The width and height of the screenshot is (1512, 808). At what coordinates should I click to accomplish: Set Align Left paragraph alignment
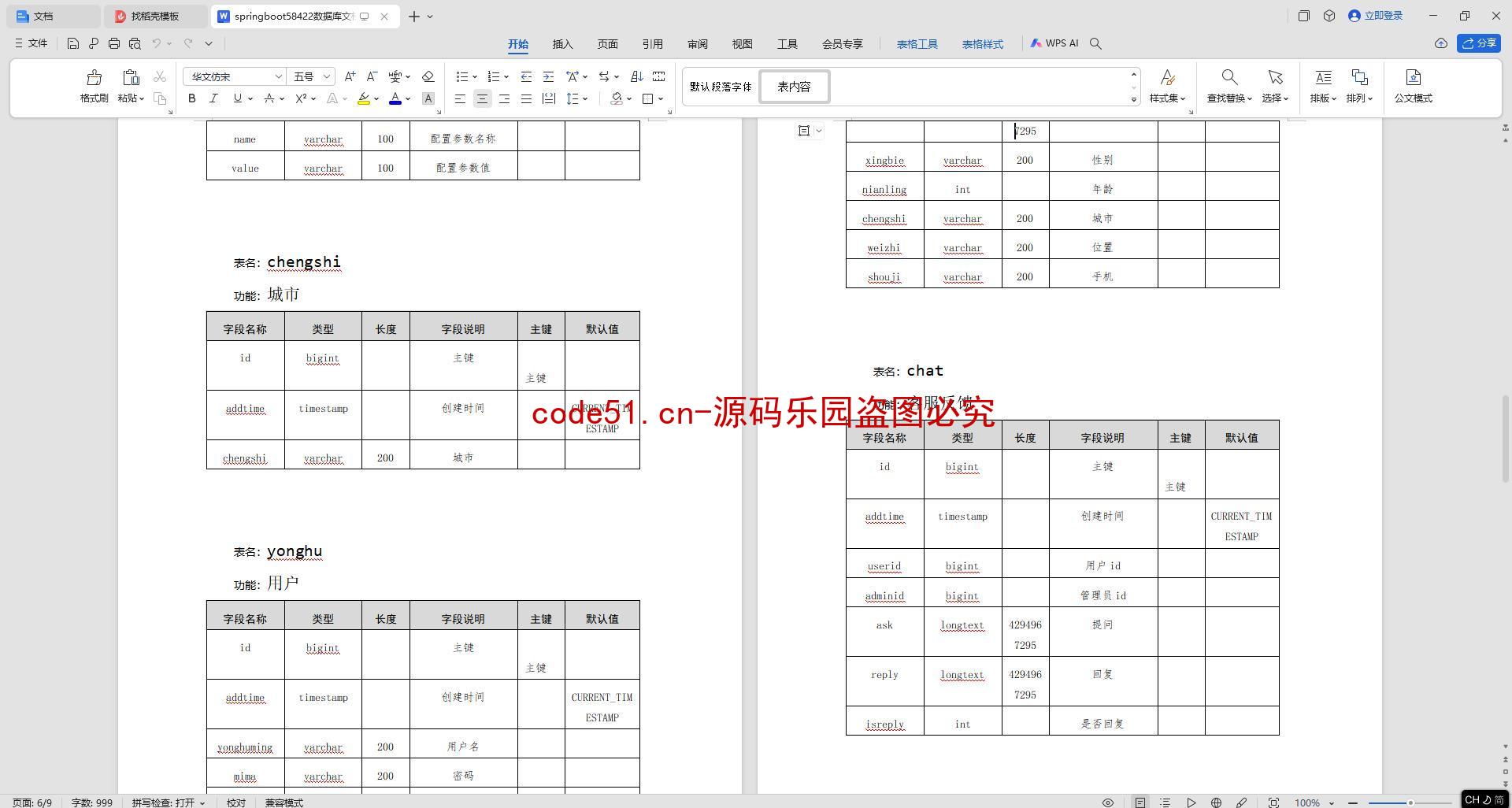point(460,98)
